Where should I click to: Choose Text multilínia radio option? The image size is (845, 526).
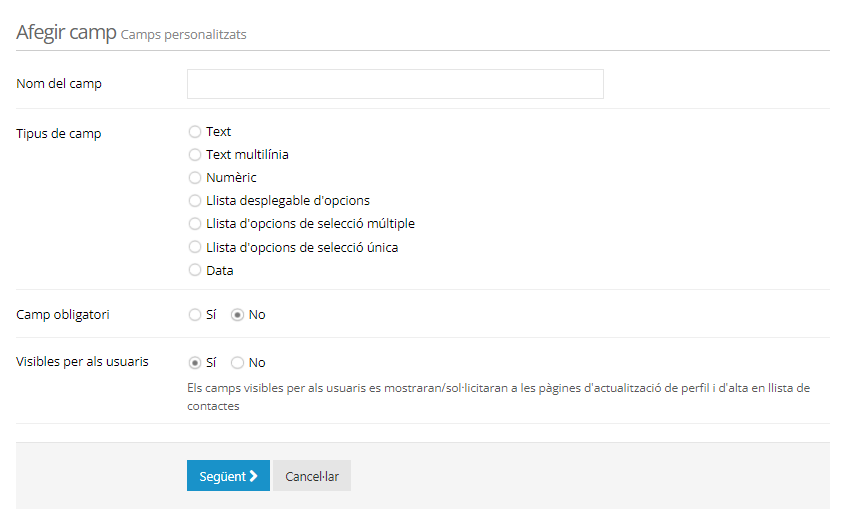coord(195,155)
